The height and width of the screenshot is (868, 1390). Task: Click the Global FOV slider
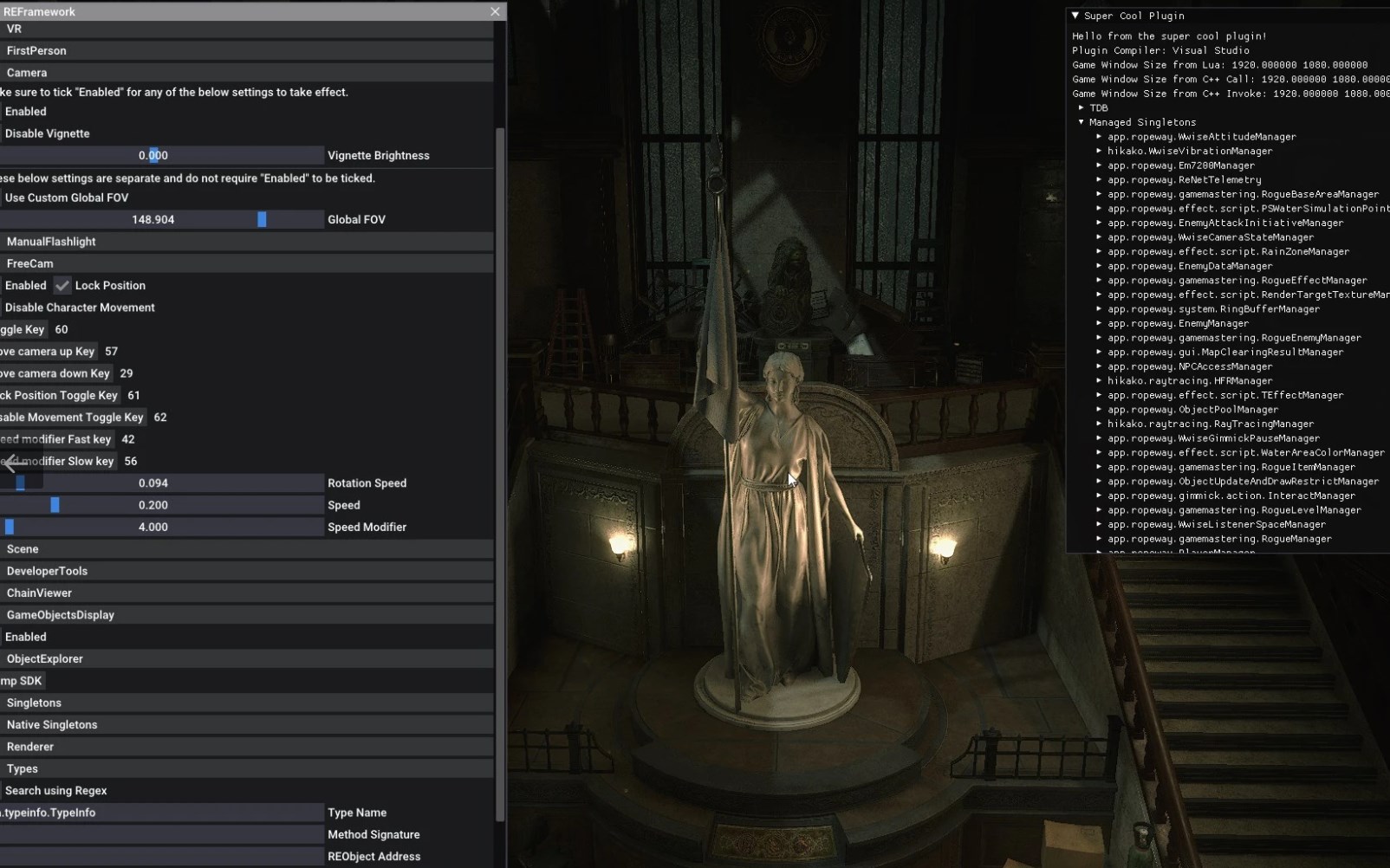coord(161,220)
